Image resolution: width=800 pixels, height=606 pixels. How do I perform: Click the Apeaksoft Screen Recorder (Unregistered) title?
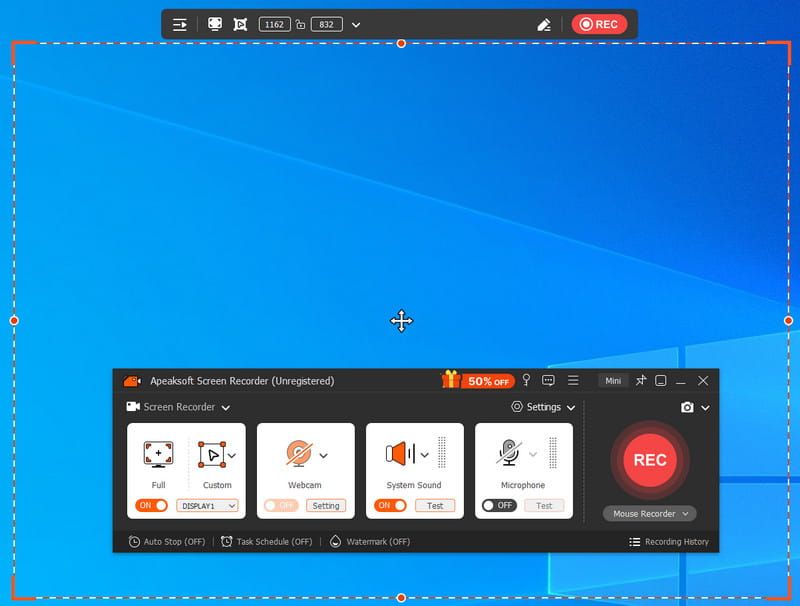(x=242, y=381)
